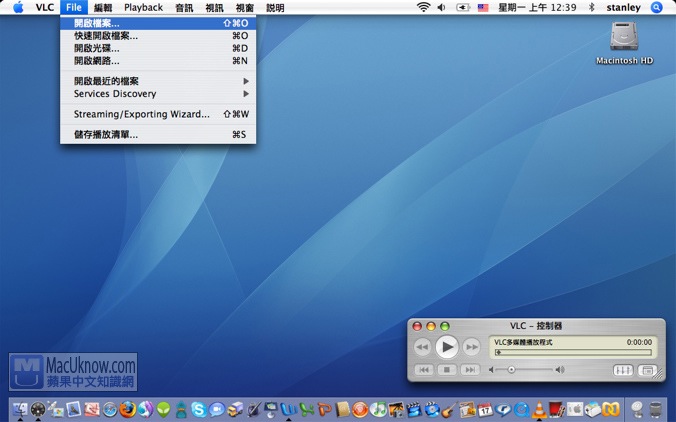
Task: Skip to previous track in VLC
Action: click(424, 370)
